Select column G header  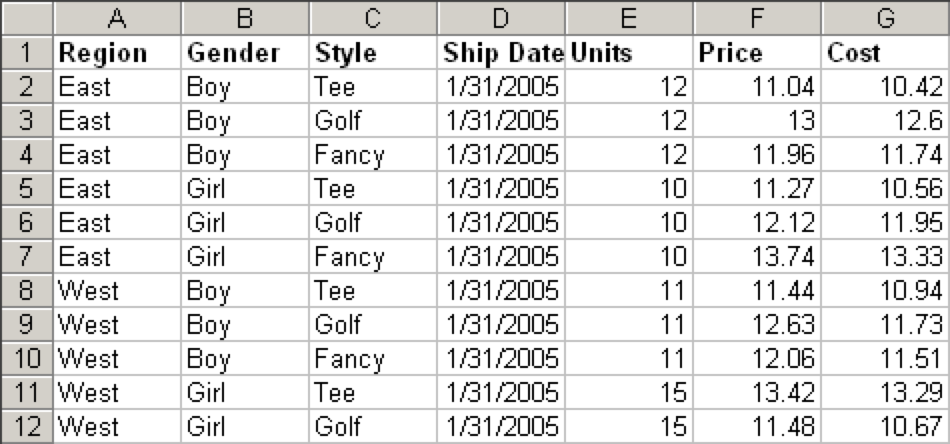point(886,18)
